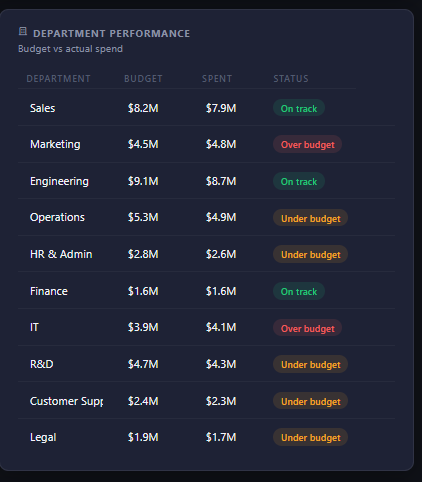Open the Operations department row
The image size is (422, 482).
(x=206, y=217)
